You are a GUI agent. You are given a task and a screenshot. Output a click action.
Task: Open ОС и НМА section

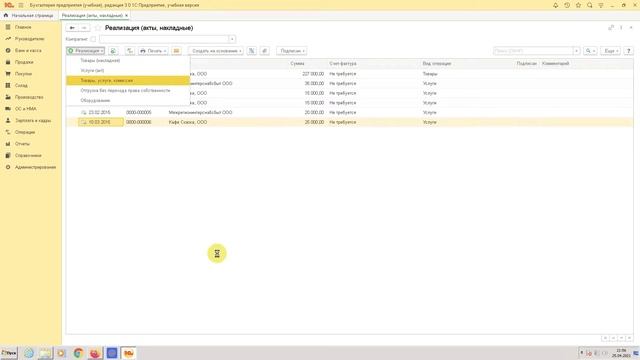(26, 109)
